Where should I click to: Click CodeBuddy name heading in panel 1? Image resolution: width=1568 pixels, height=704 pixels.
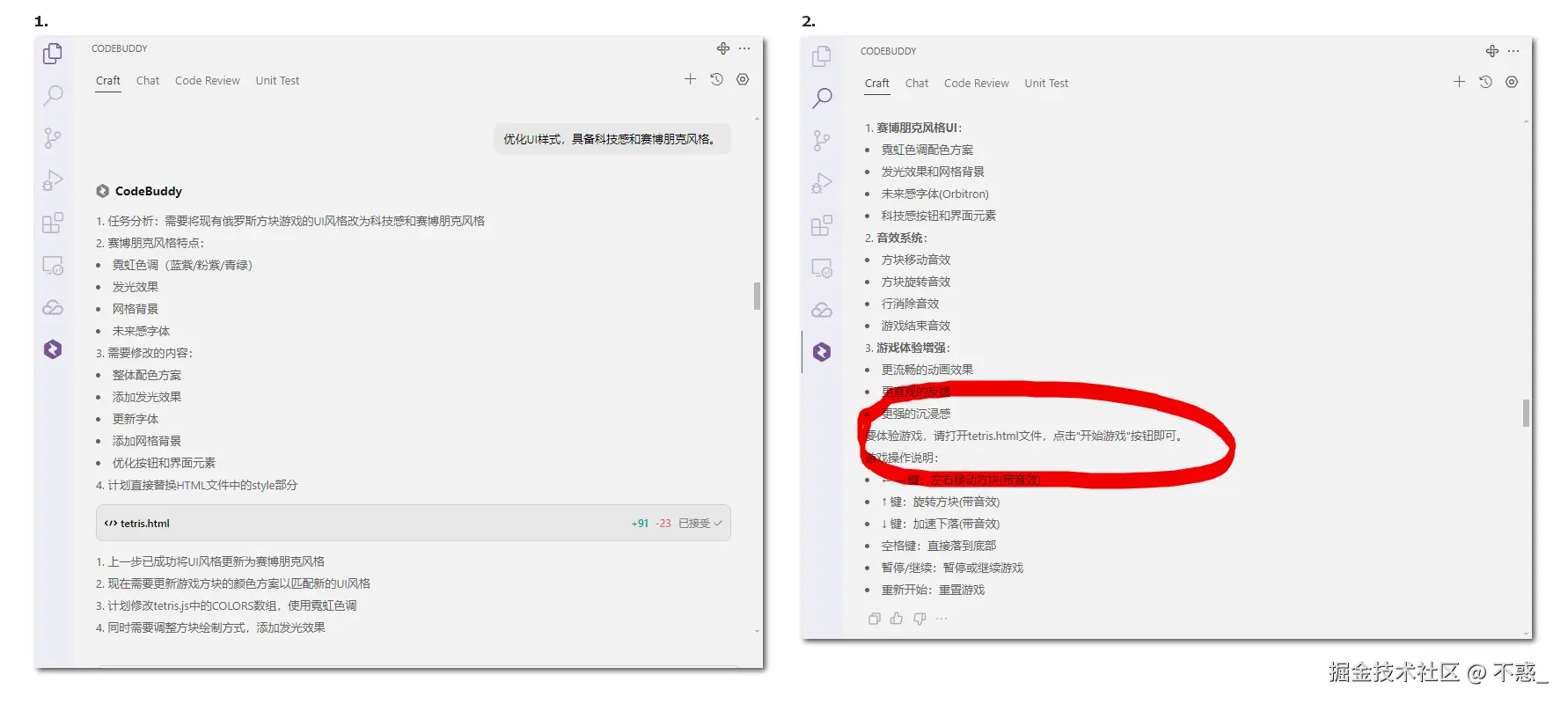coord(149,191)
